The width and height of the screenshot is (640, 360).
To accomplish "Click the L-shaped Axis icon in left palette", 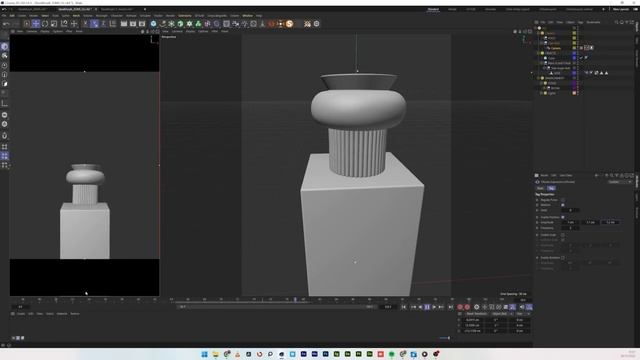I will [4, 104].
